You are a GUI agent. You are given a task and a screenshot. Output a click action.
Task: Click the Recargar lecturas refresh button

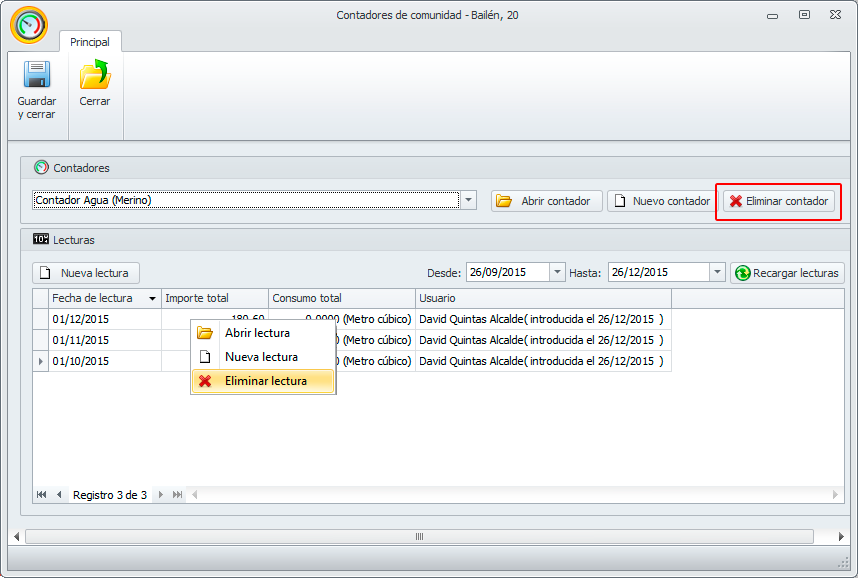(x=787, y=273)
